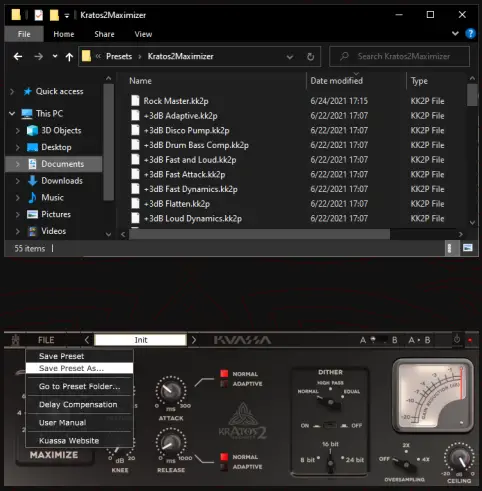Click the Properties quick access toolbar icon
This screenshot has height=491, width=482.
click(x=39, y=15)
